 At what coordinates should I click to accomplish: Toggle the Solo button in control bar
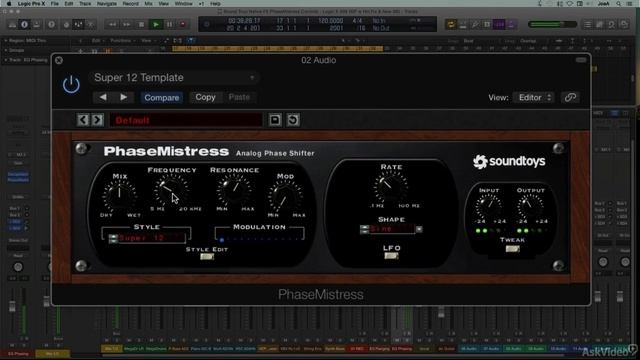[487, 24]
